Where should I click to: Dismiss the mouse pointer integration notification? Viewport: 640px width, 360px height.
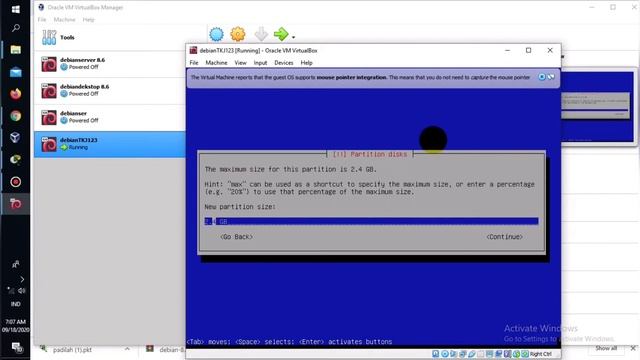click(x=542, y=77)
